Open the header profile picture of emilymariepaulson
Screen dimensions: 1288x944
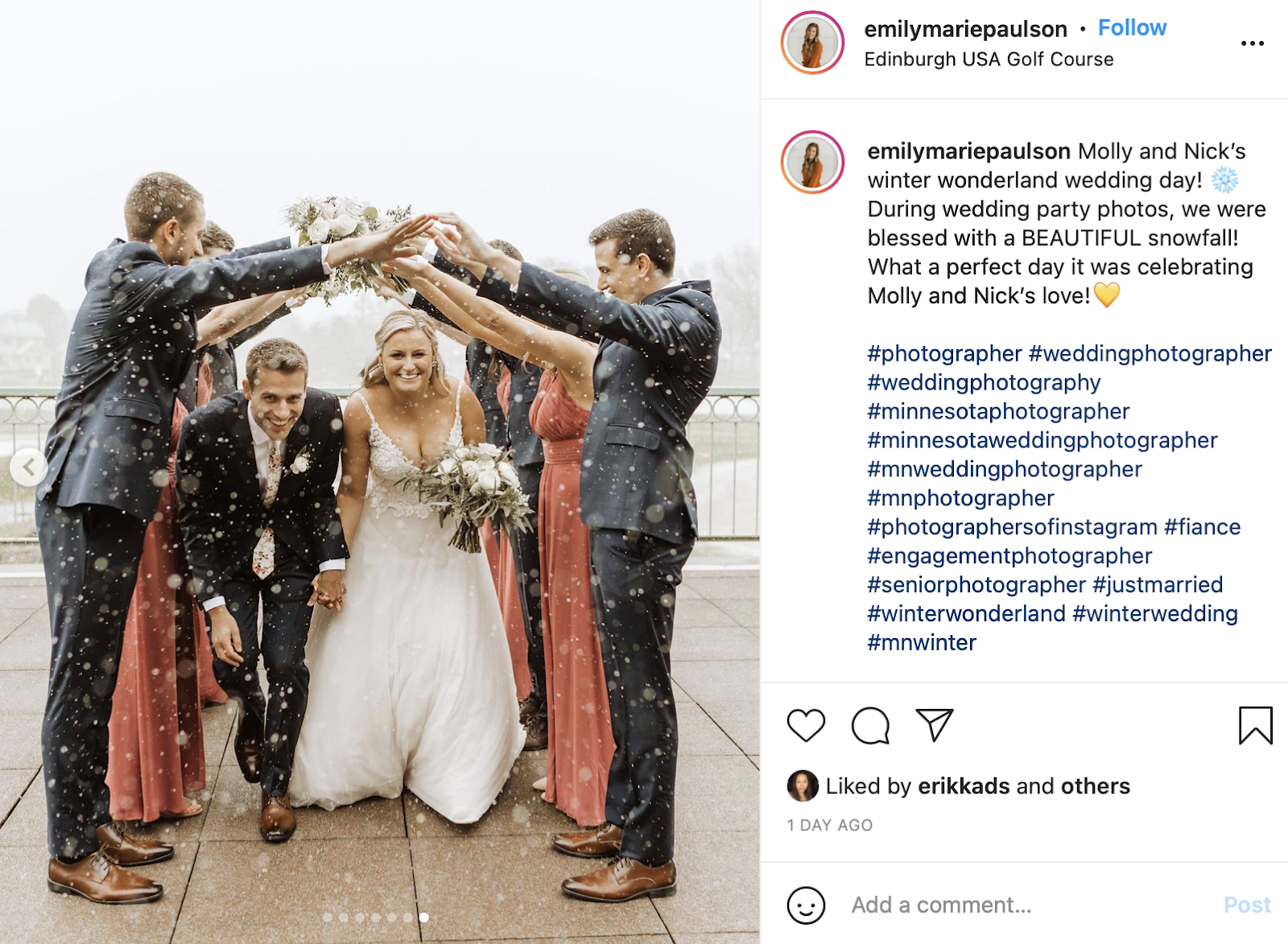click(x=812, y=43)
